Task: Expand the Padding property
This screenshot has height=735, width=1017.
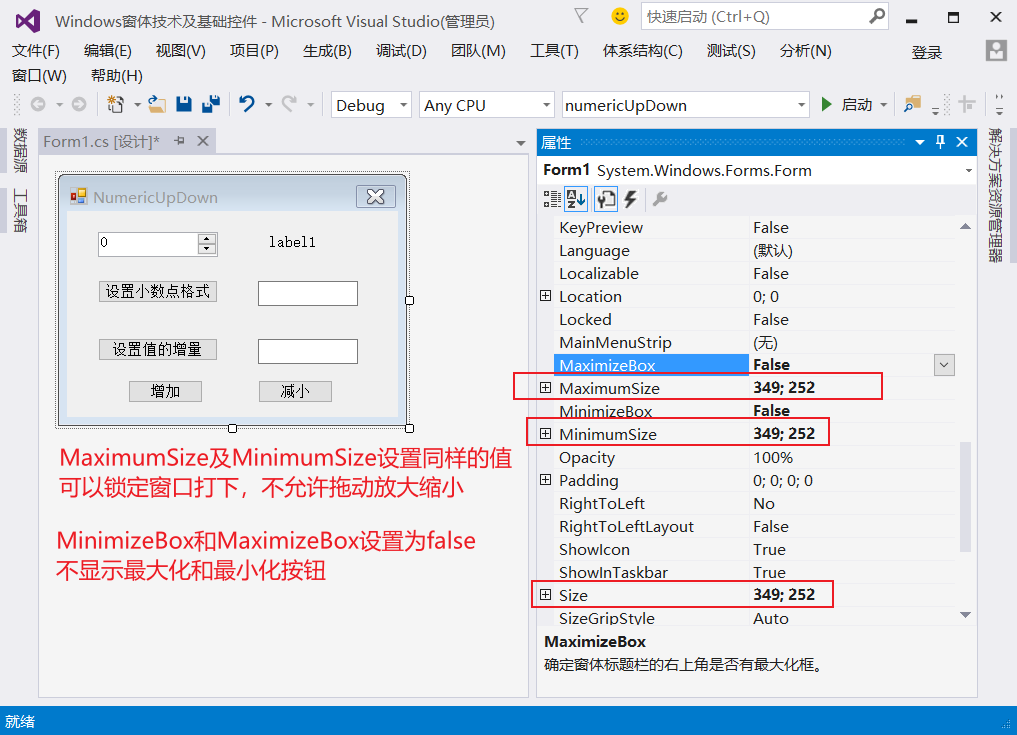Action: point(545,479)
